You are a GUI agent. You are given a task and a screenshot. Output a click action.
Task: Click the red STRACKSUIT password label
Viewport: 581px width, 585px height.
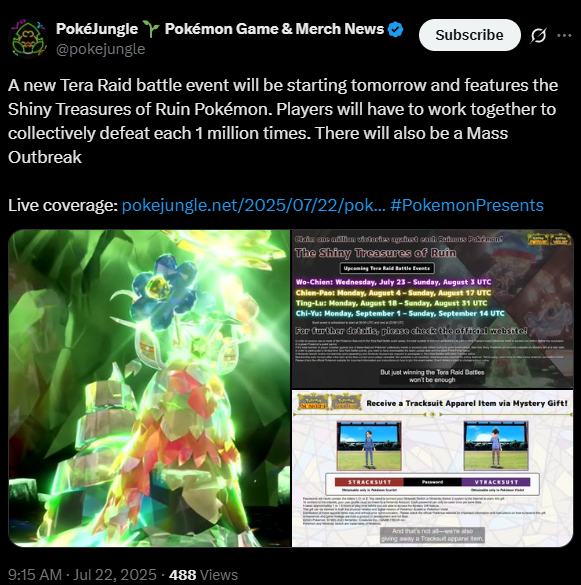click(369, 482)
